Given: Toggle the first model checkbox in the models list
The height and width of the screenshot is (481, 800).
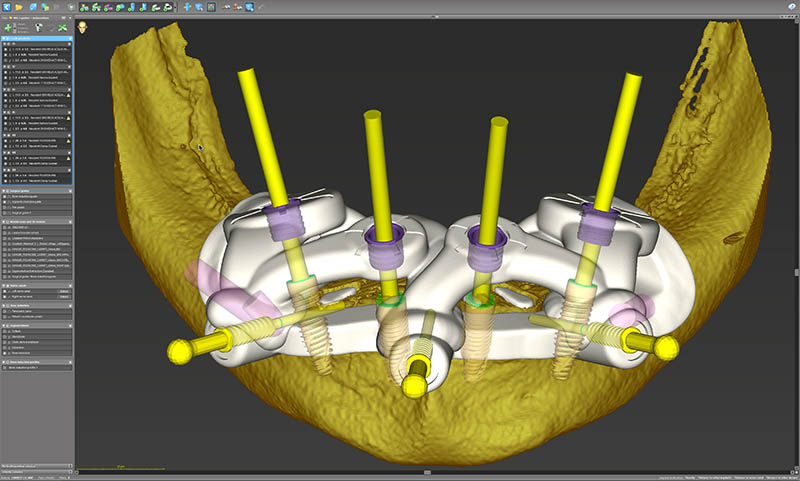Looking at the screenshot, I should pos(6,227).
